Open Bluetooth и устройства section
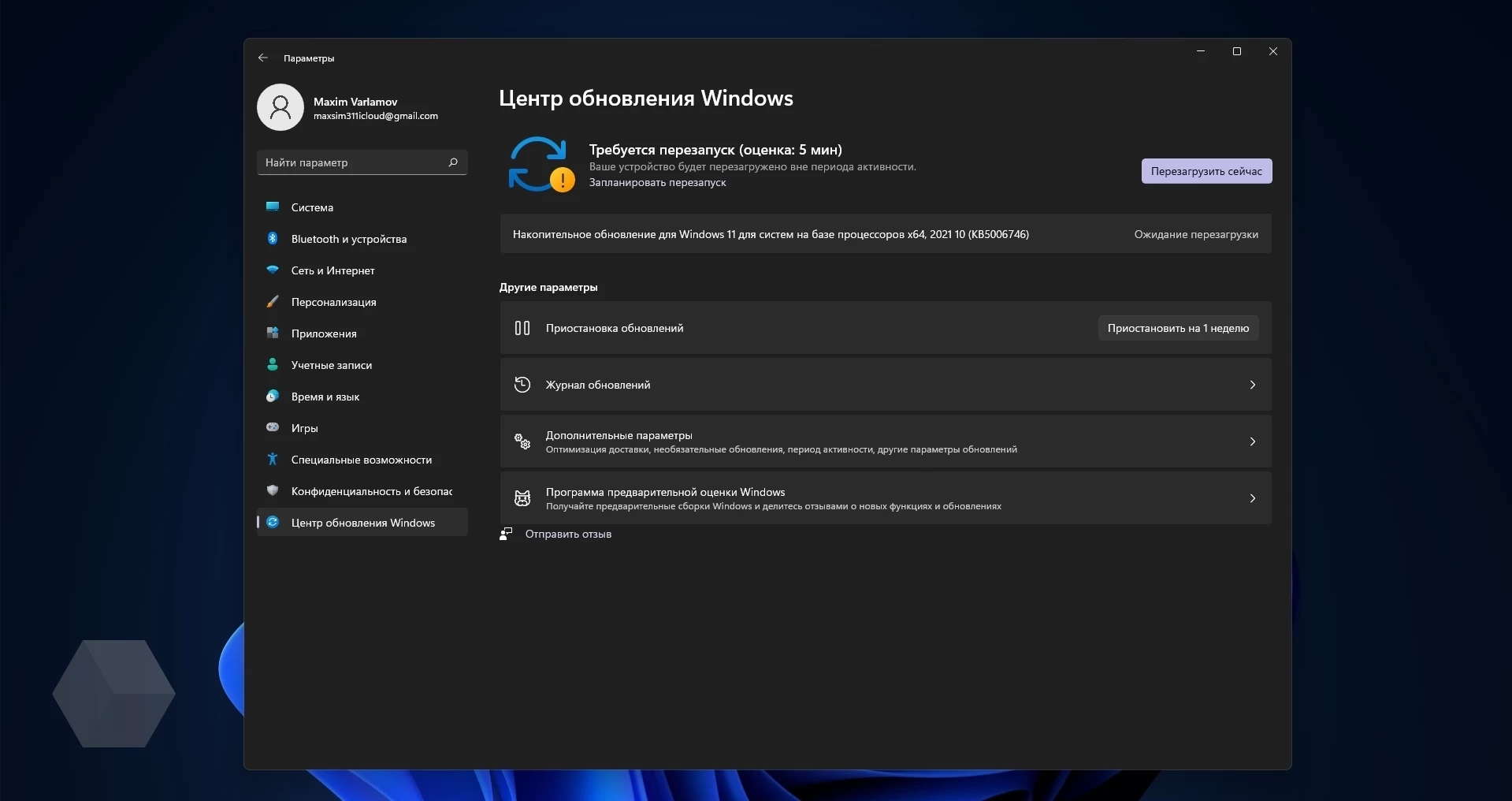Image resolution: width=1512 pixels, height=801 pixels. [362, 239]
